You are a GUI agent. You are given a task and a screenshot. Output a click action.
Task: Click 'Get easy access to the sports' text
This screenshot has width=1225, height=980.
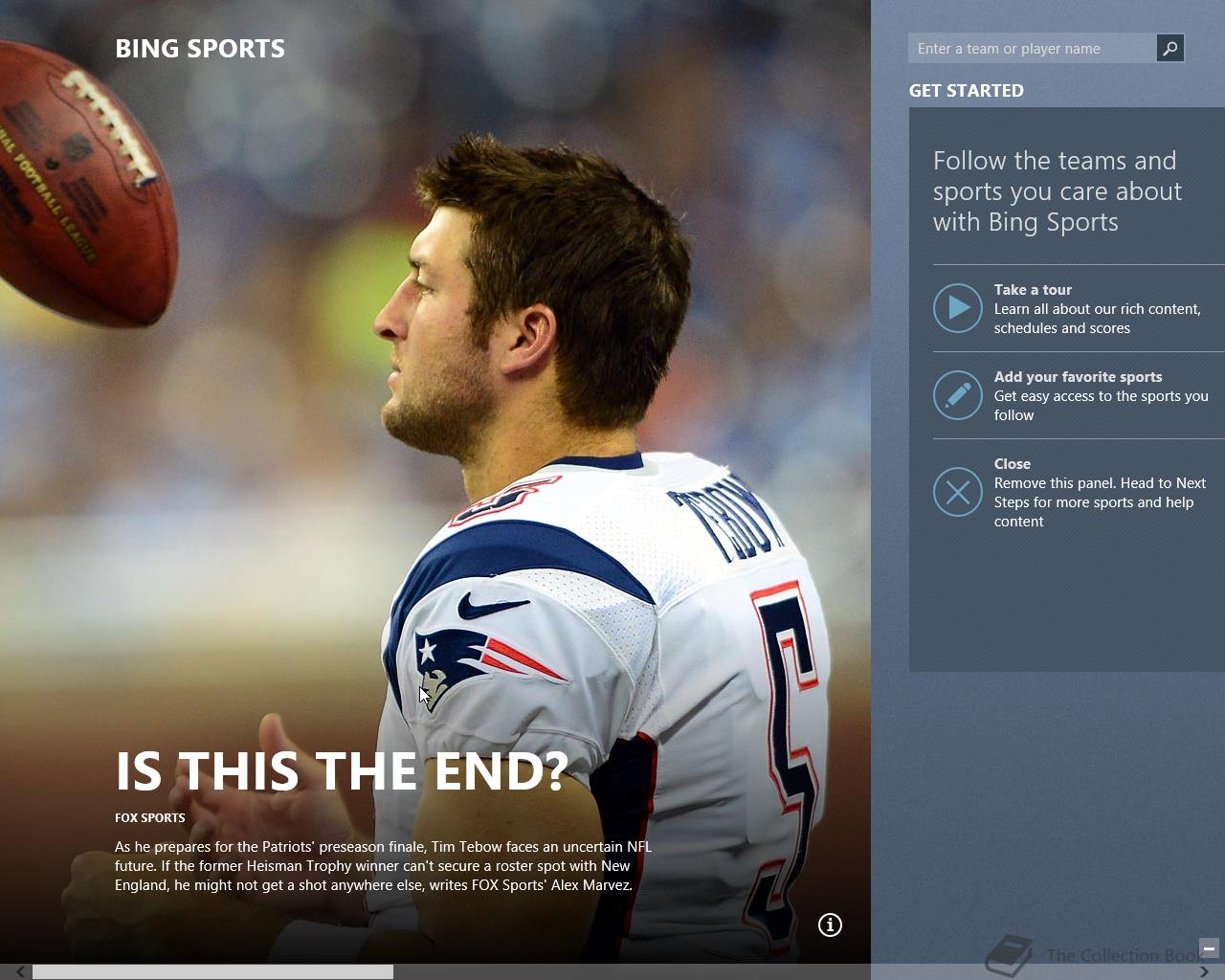1101,405
